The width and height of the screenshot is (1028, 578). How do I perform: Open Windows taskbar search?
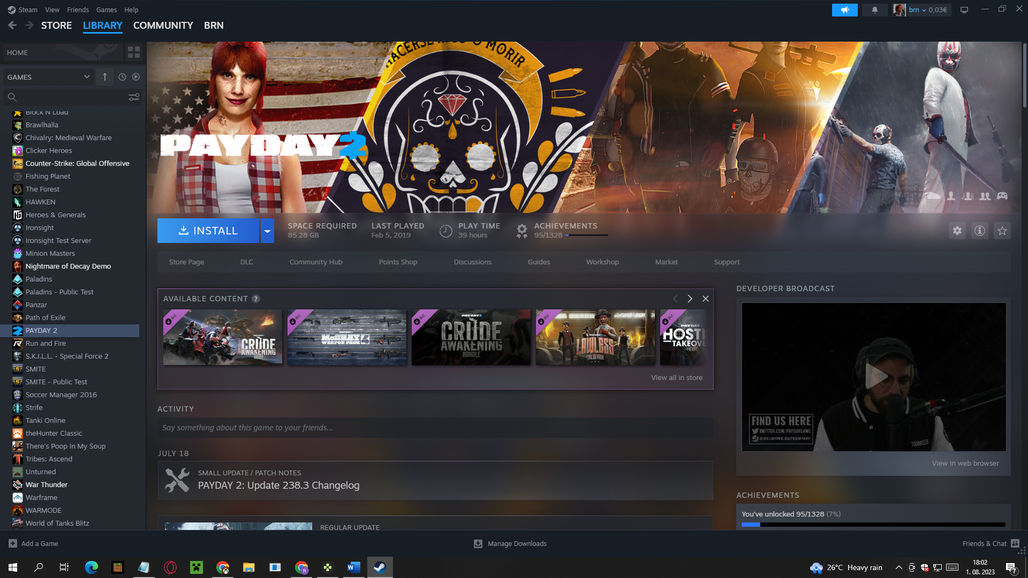pos(38,568)
